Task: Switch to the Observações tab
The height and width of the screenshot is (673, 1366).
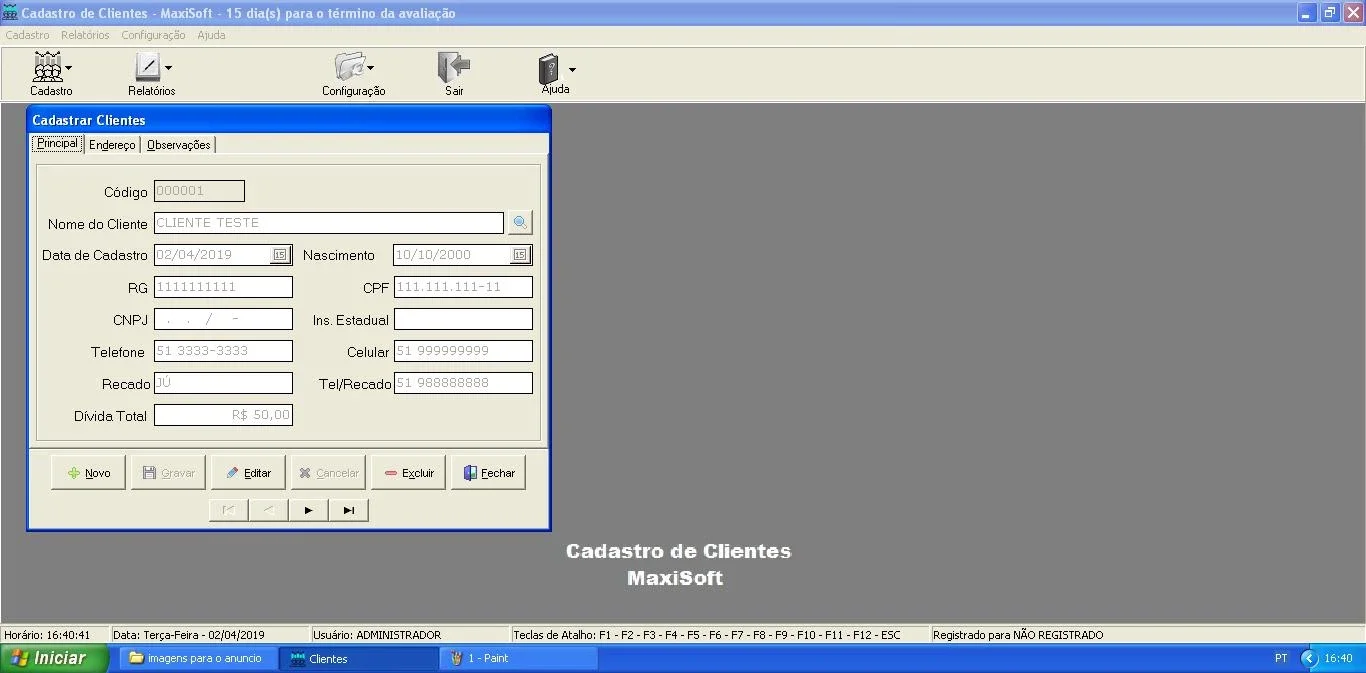Action: 179,145
